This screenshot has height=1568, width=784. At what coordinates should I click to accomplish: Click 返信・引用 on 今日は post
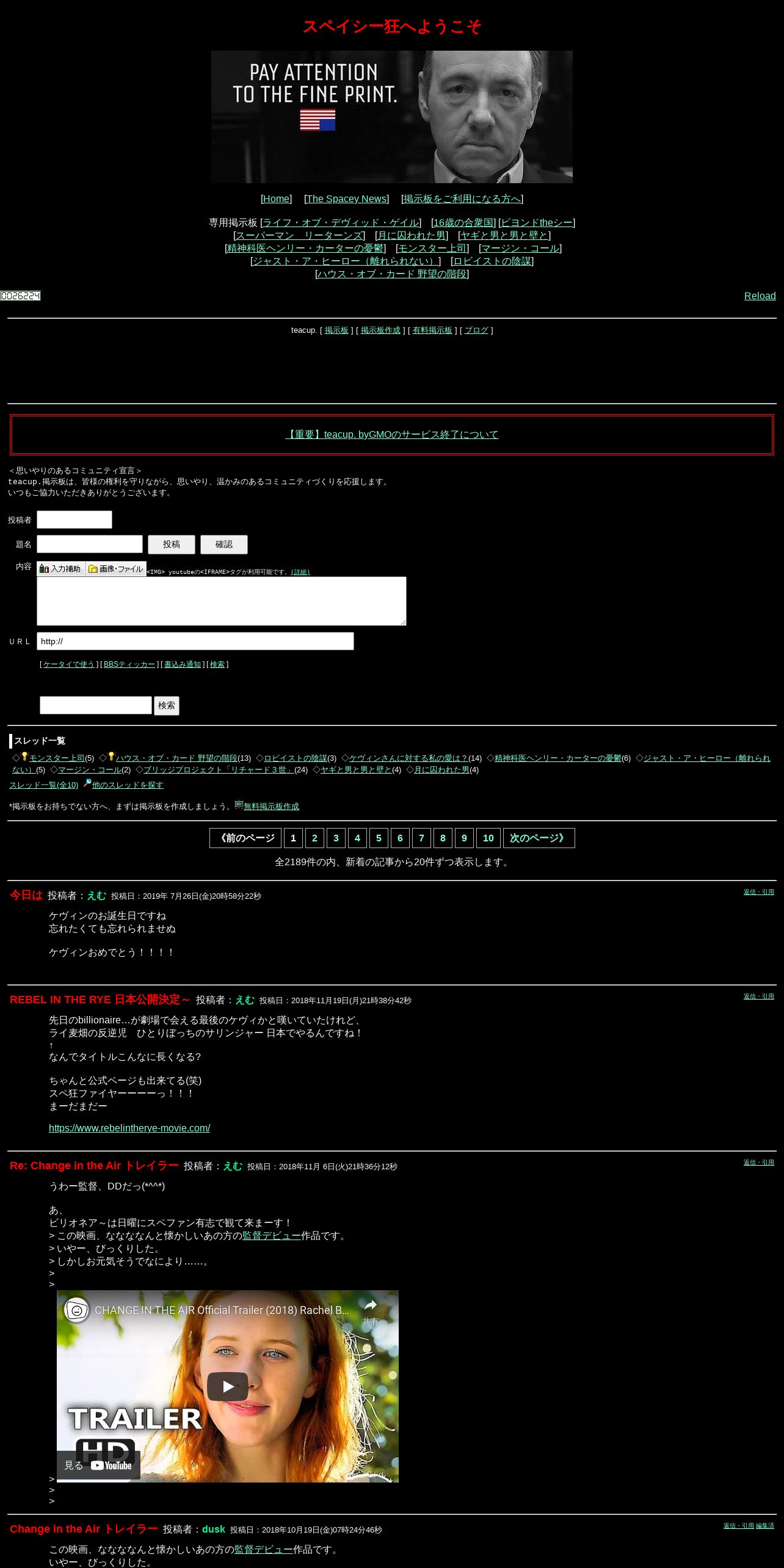click(759, 892)
